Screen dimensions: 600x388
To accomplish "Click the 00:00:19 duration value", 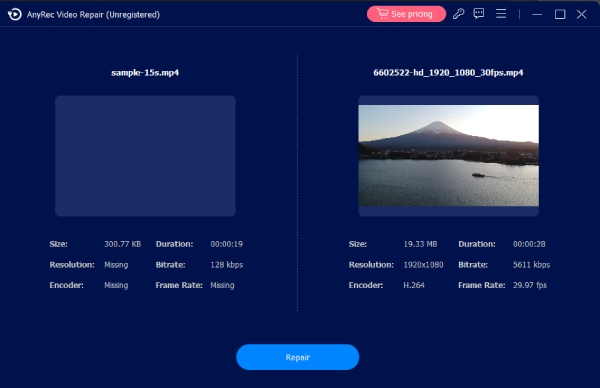I will [227, 244].
